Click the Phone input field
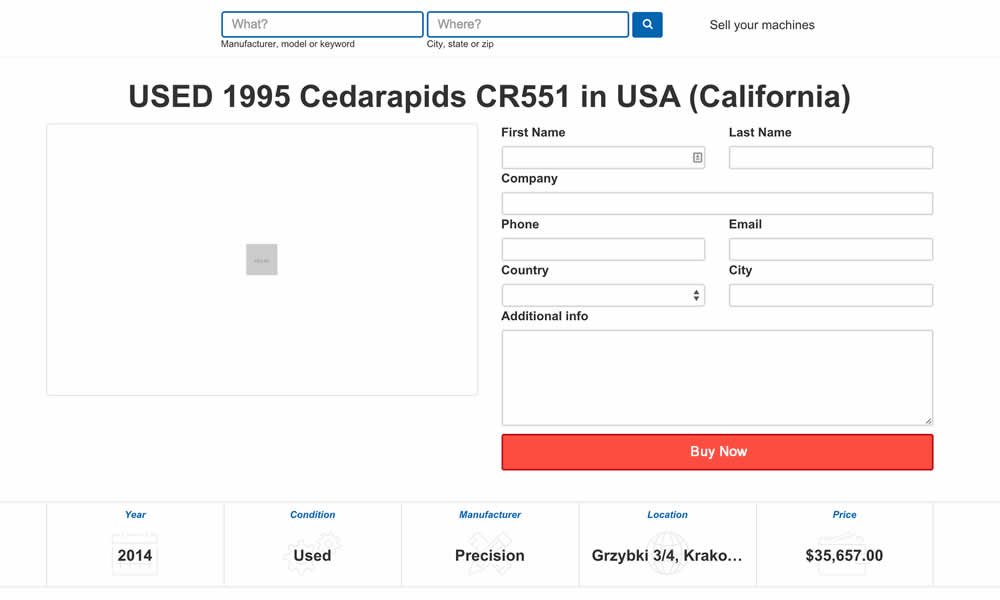 click(x=603, y=249)
